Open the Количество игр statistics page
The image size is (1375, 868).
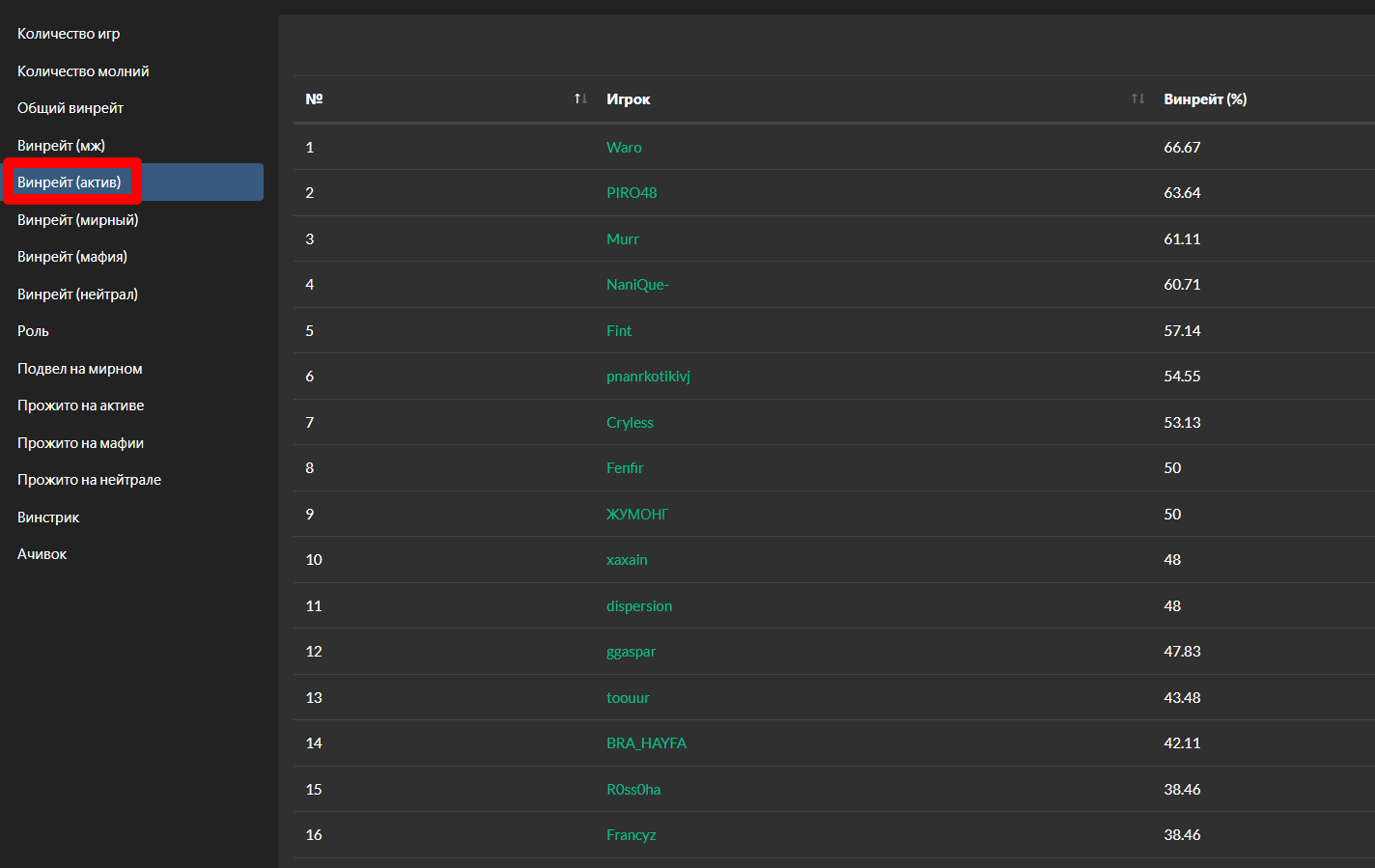coord(69,33)
